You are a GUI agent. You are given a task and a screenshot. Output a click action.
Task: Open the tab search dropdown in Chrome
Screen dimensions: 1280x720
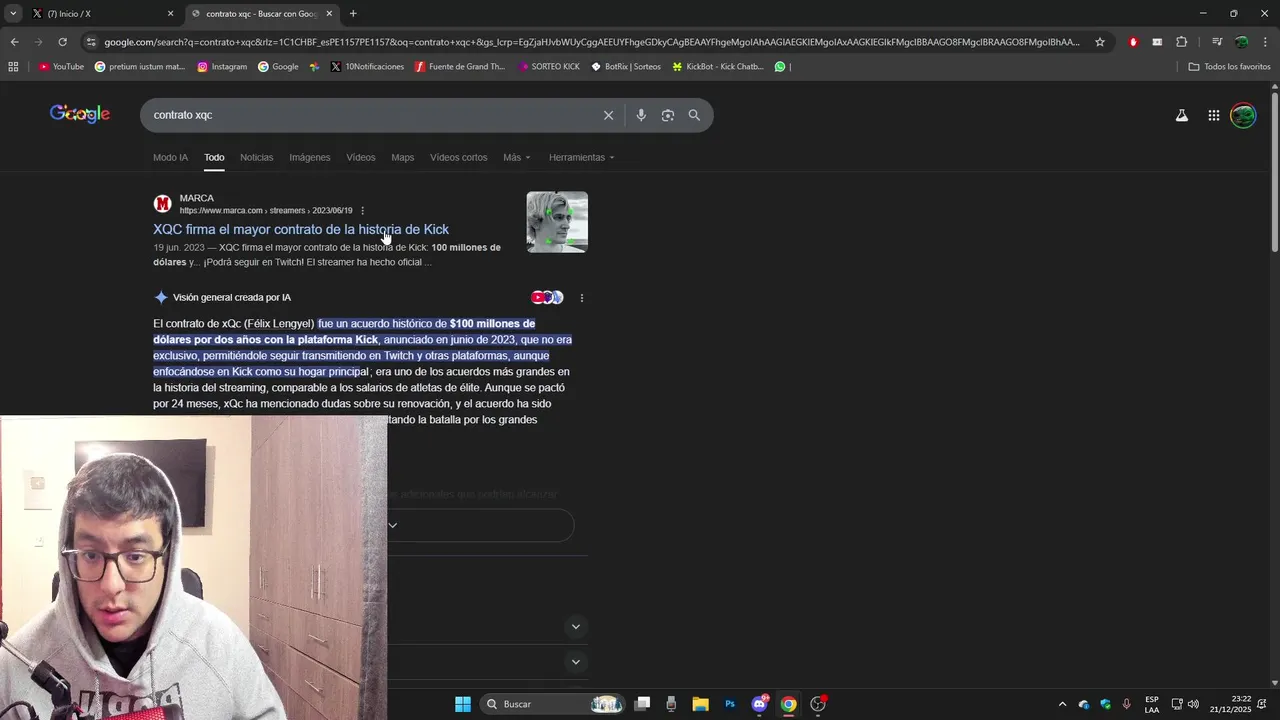tap(13, 14)
